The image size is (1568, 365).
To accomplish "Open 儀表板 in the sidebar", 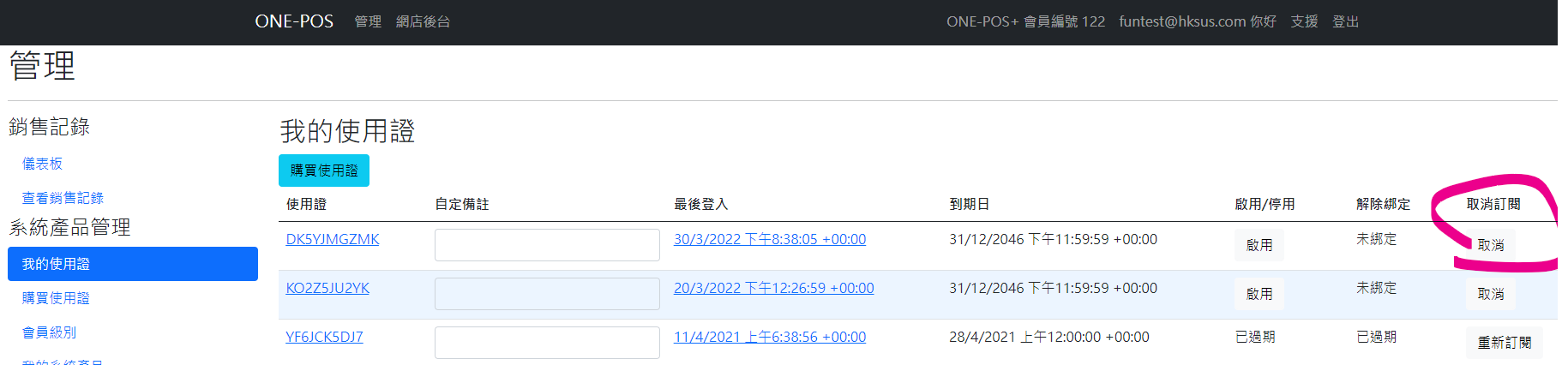I will (42, 164).
